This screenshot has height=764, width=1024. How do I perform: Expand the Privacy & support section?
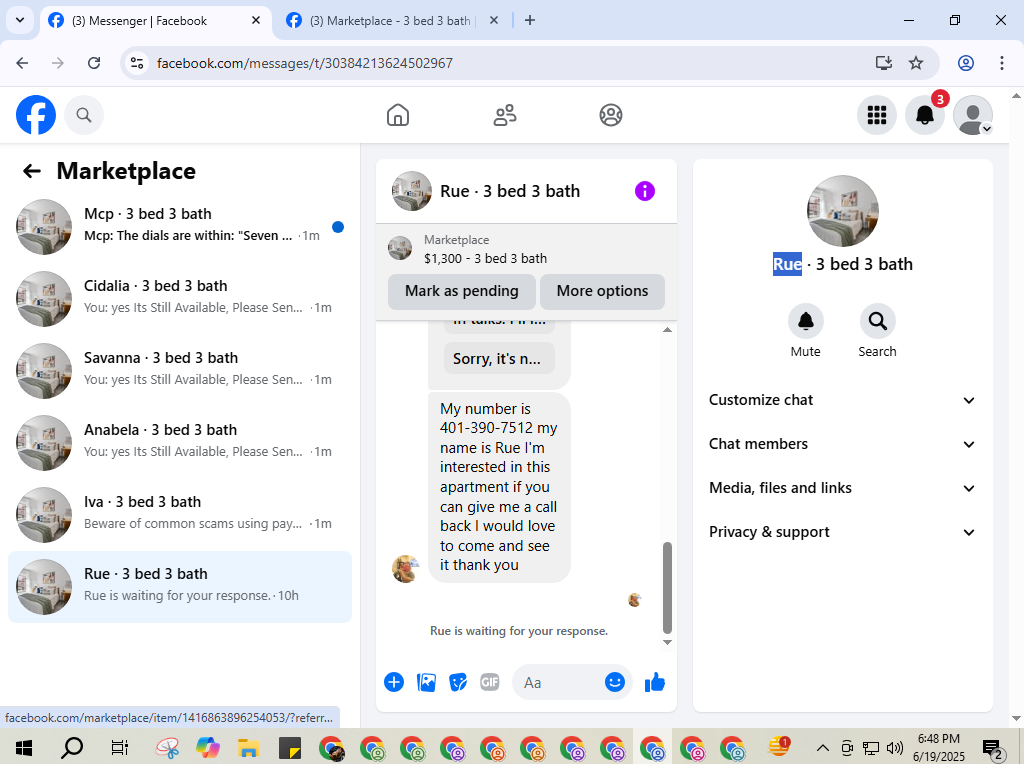(842, 532)
